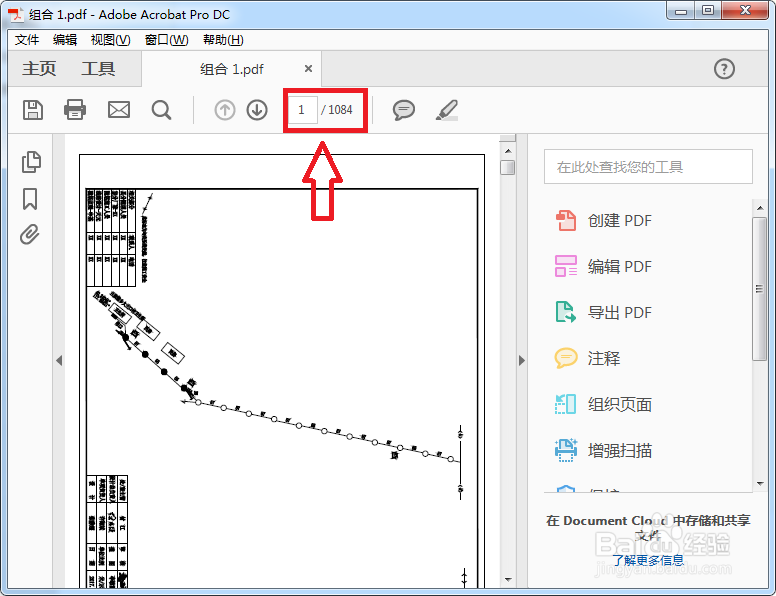Click the 在此处查找您的工具 search box
The height and width of the screenshot is (596, 776).
648,167
